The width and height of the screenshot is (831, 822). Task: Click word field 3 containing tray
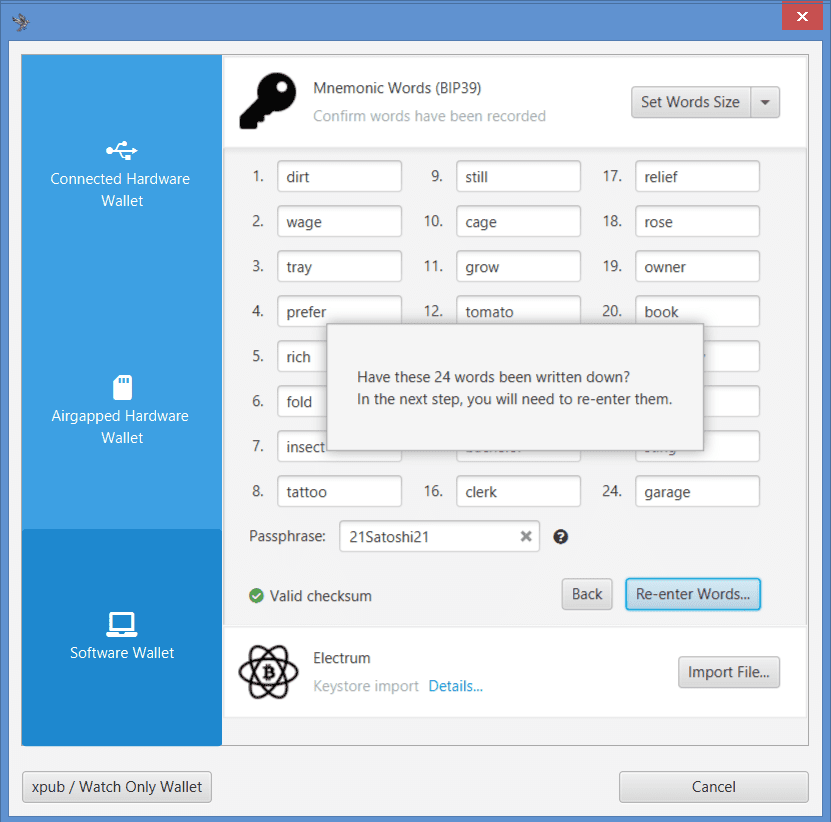point(339,267)
